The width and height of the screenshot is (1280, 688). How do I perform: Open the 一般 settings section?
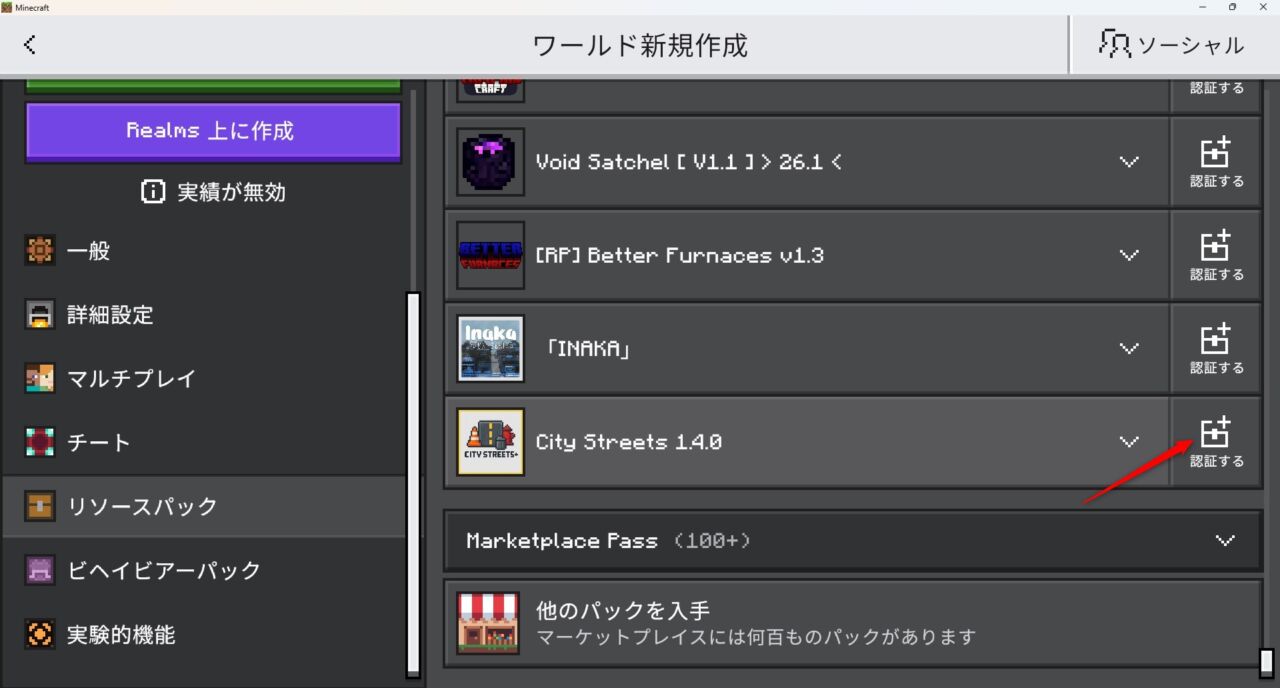click(x=204, y=251)
